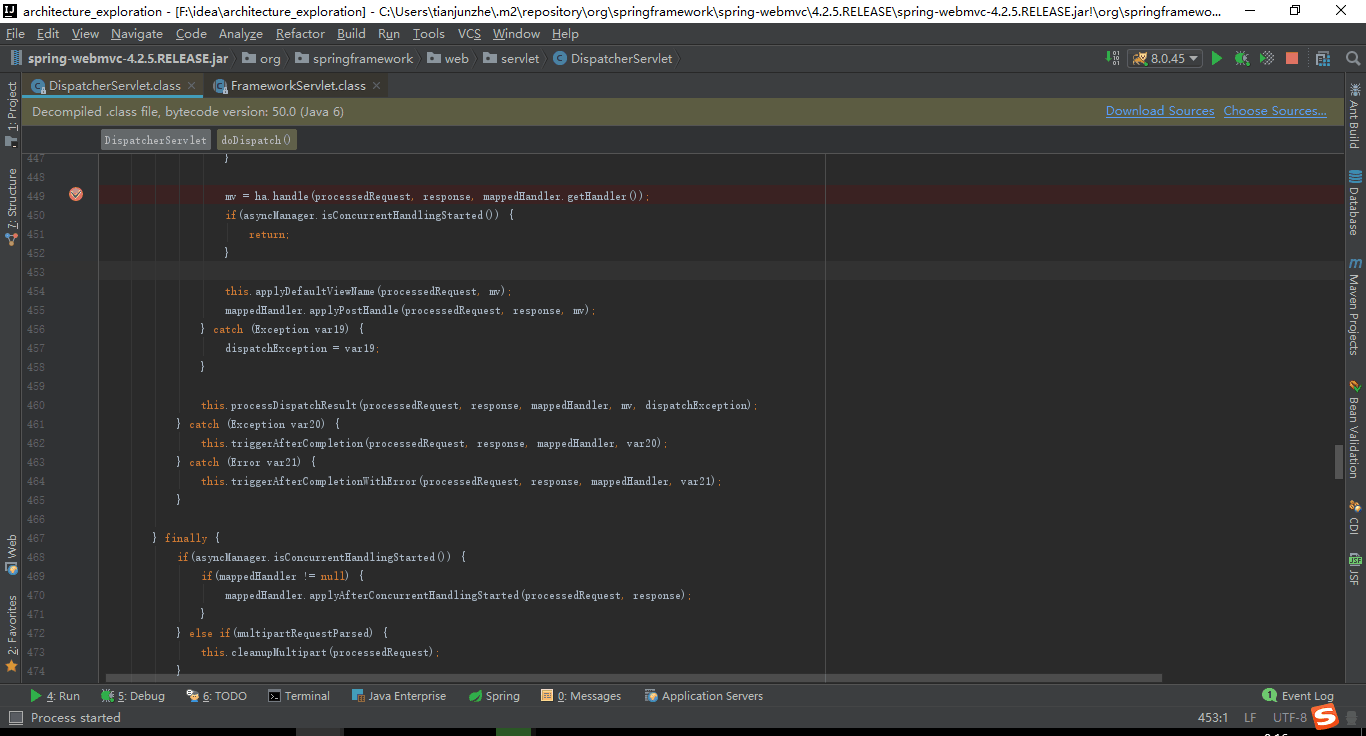Click the Download Sources link

pos(1160,111)
